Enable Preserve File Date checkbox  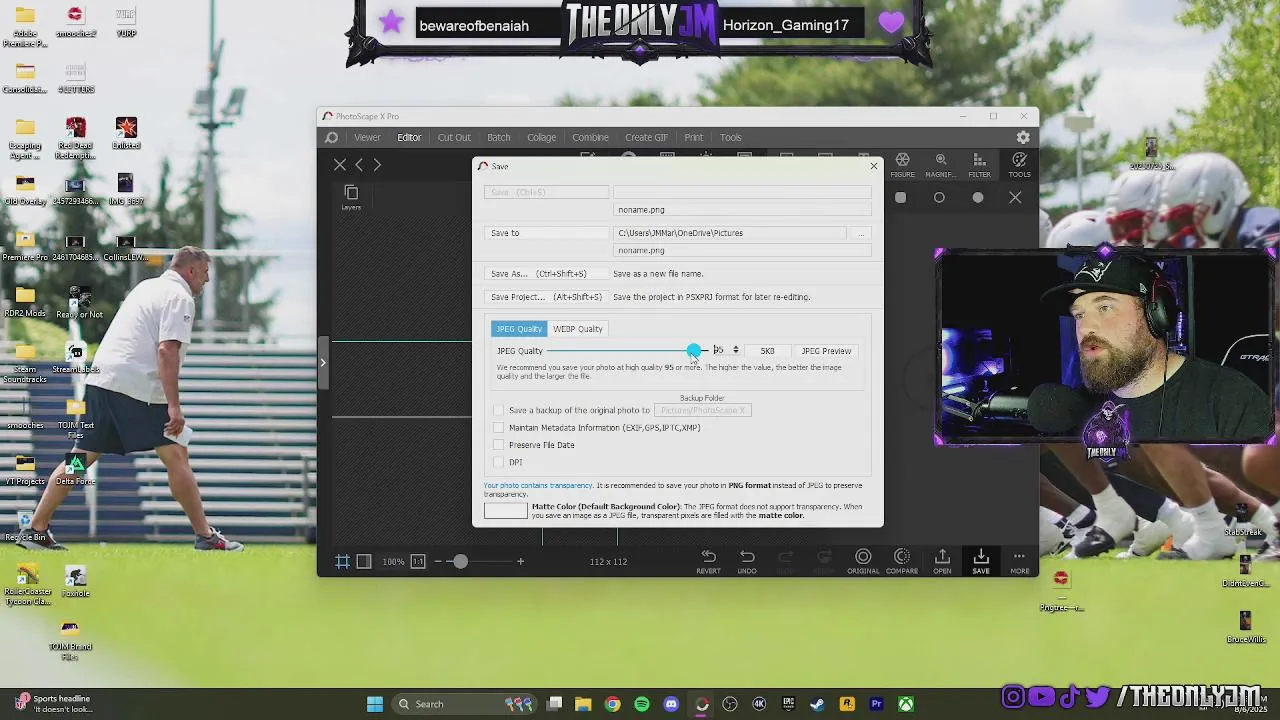pos(499,445)
